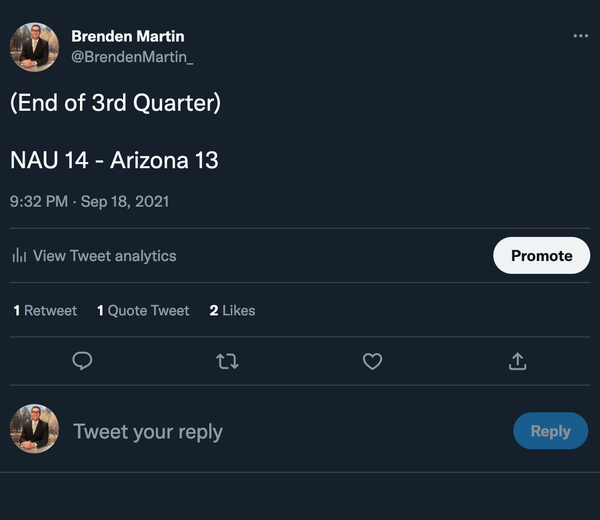600x520 pixels.
Task: Click the Promote button
Action: click(x=541, y=256)
